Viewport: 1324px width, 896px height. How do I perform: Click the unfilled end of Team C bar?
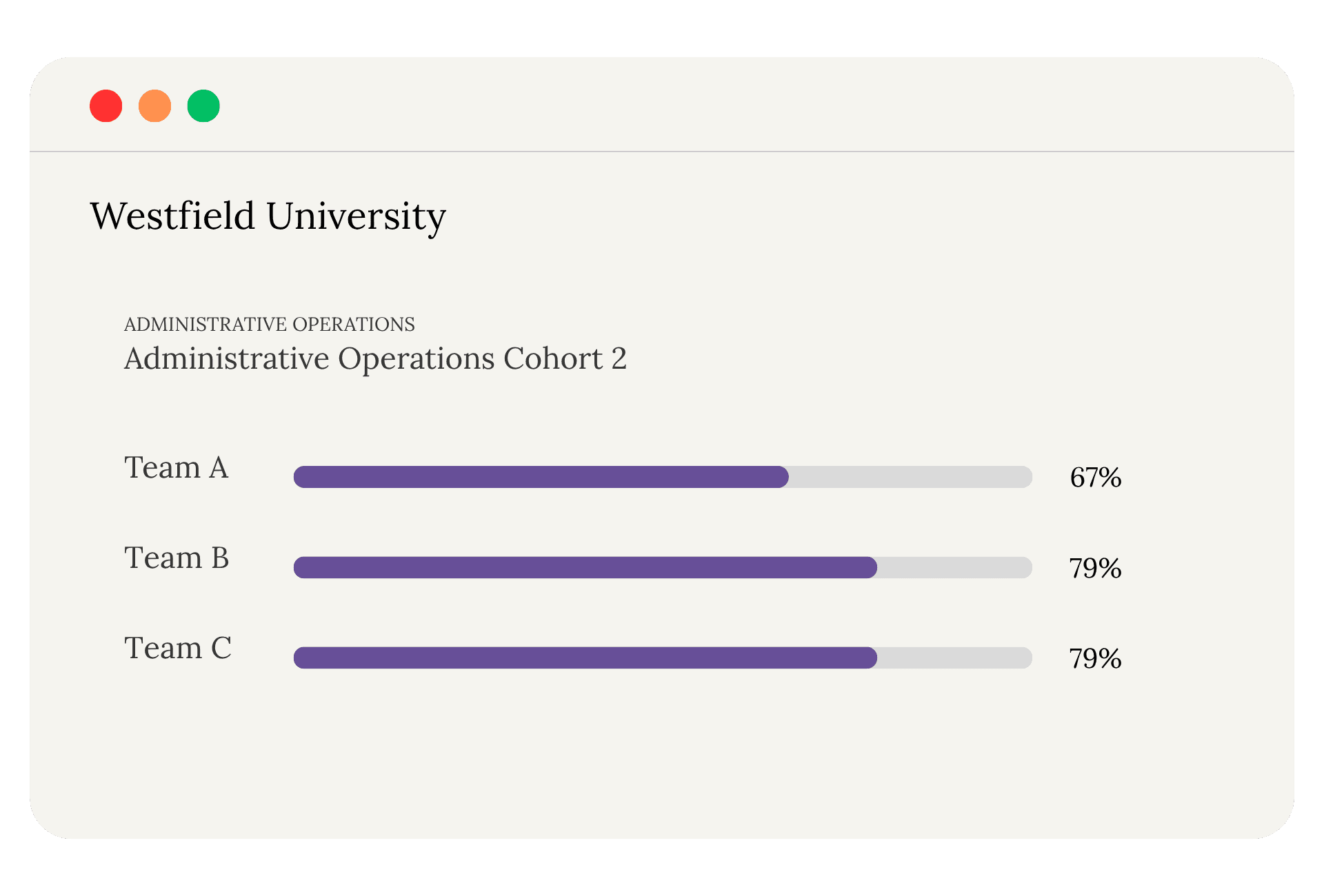pyautogui.click(x=955, y=658)
